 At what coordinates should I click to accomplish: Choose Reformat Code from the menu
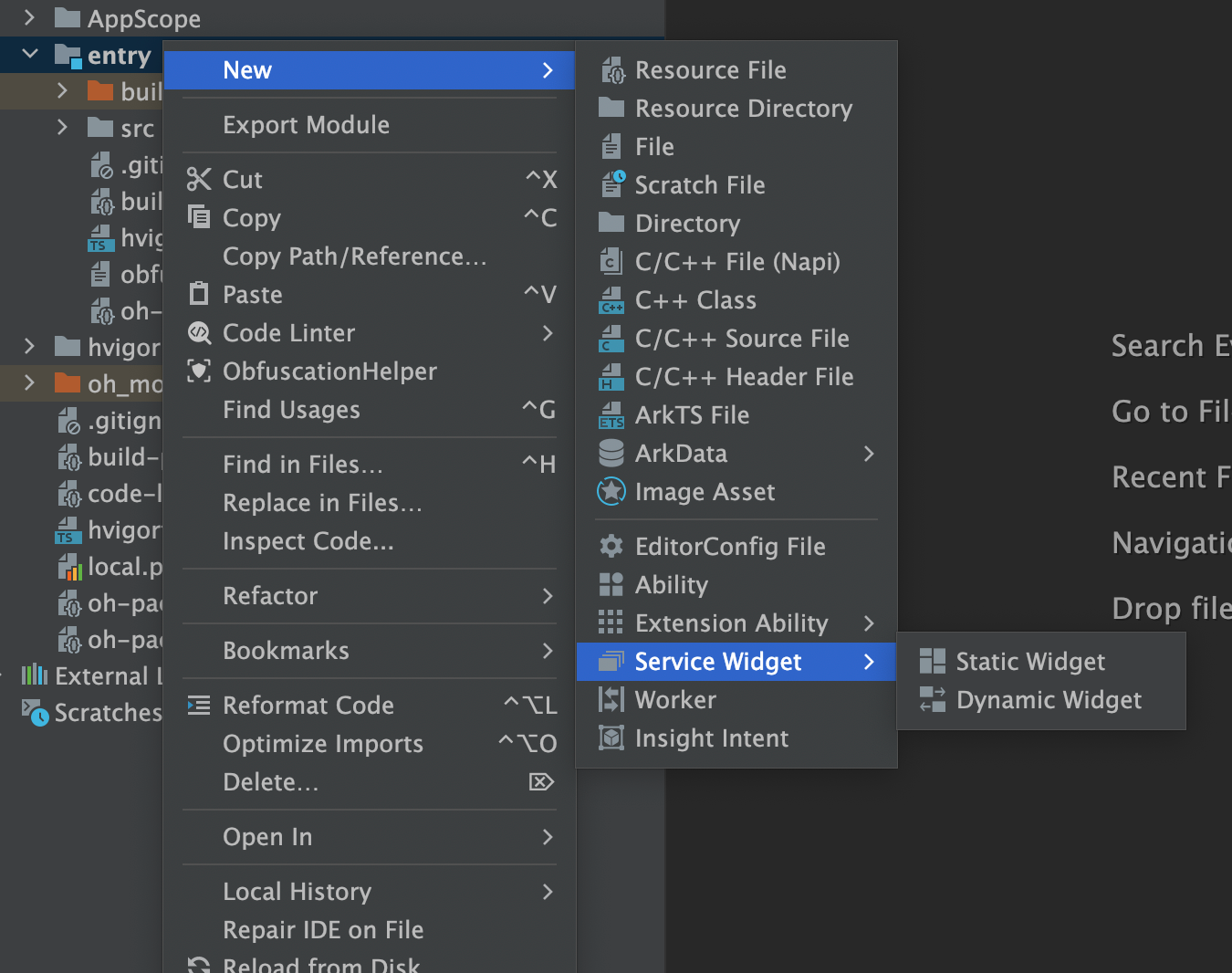[x=308, y=706]
